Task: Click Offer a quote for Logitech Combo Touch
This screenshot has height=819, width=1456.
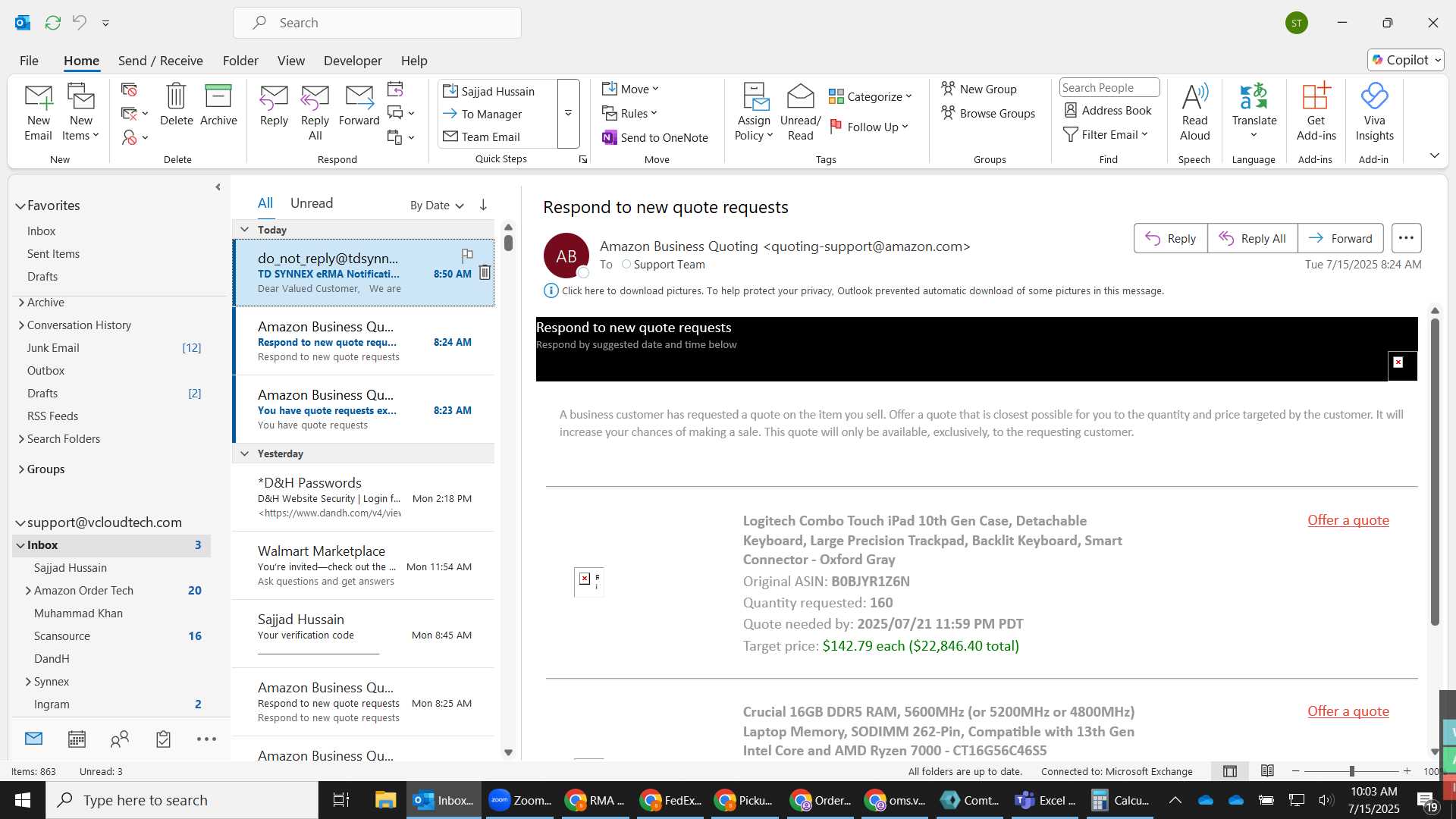Action: pos(1348,520)
